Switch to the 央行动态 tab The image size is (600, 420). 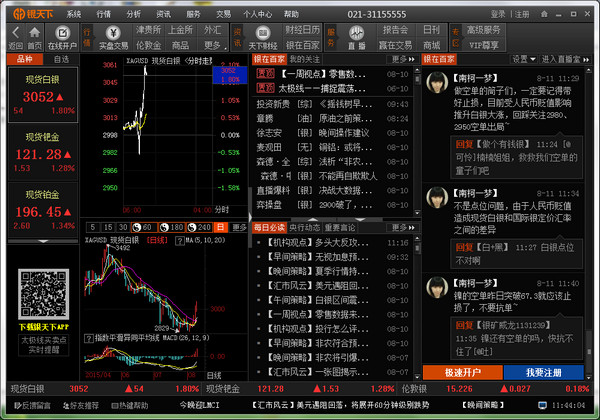pos(304,228)
